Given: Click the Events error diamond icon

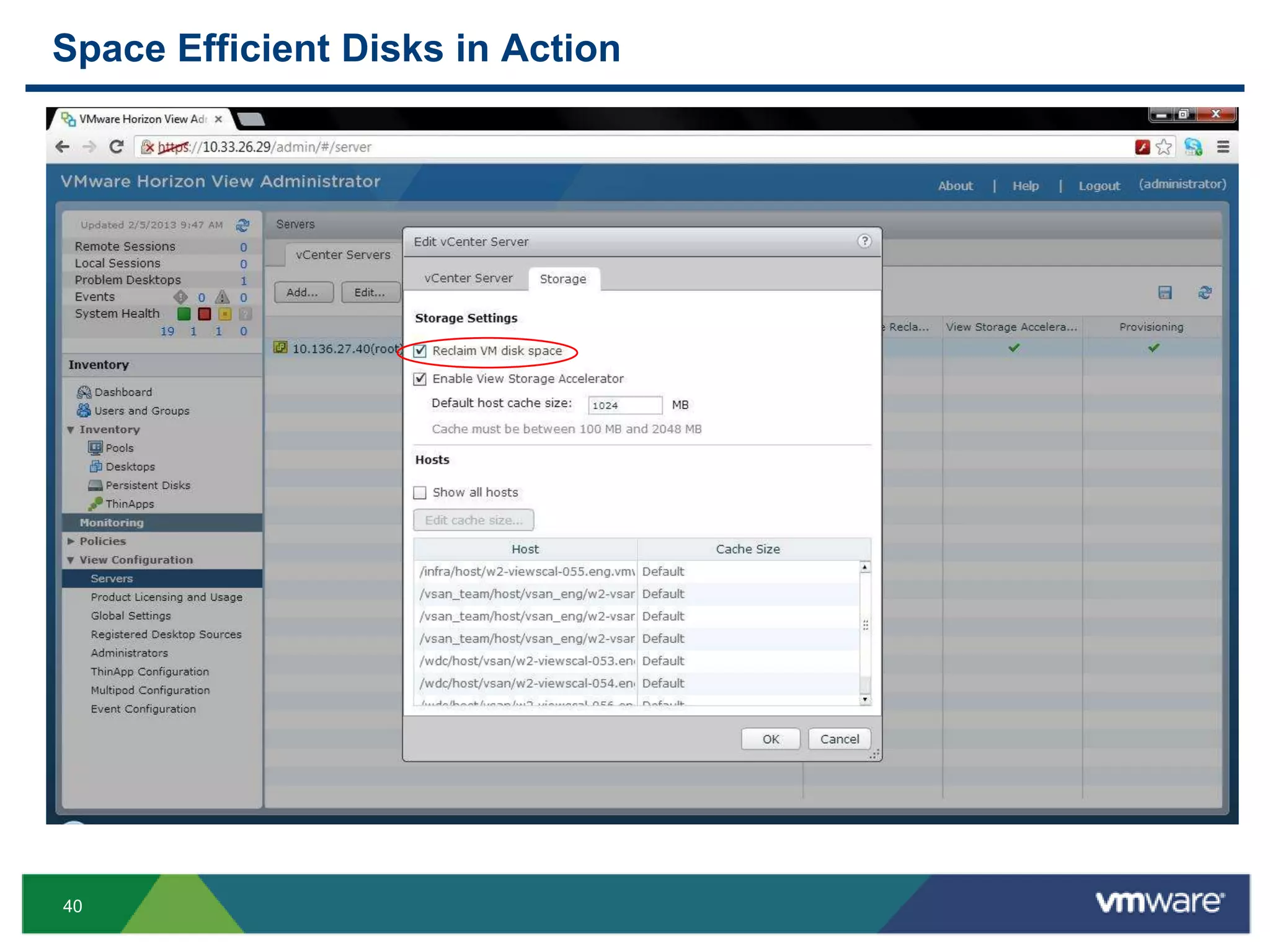Looking at the screenshot, I should (x=180, y=297).
